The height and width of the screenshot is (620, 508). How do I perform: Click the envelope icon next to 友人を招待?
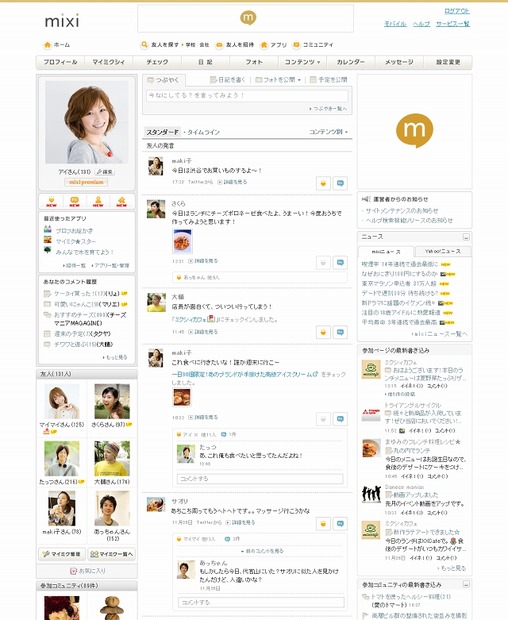coord(219,45)
